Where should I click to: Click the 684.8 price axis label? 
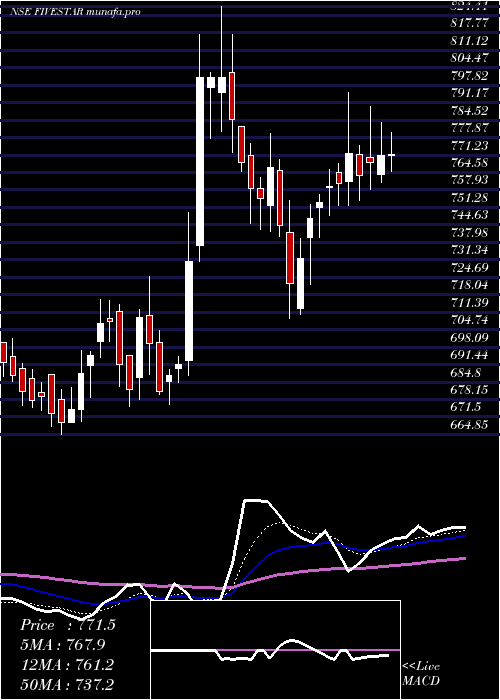click(466, 372)
